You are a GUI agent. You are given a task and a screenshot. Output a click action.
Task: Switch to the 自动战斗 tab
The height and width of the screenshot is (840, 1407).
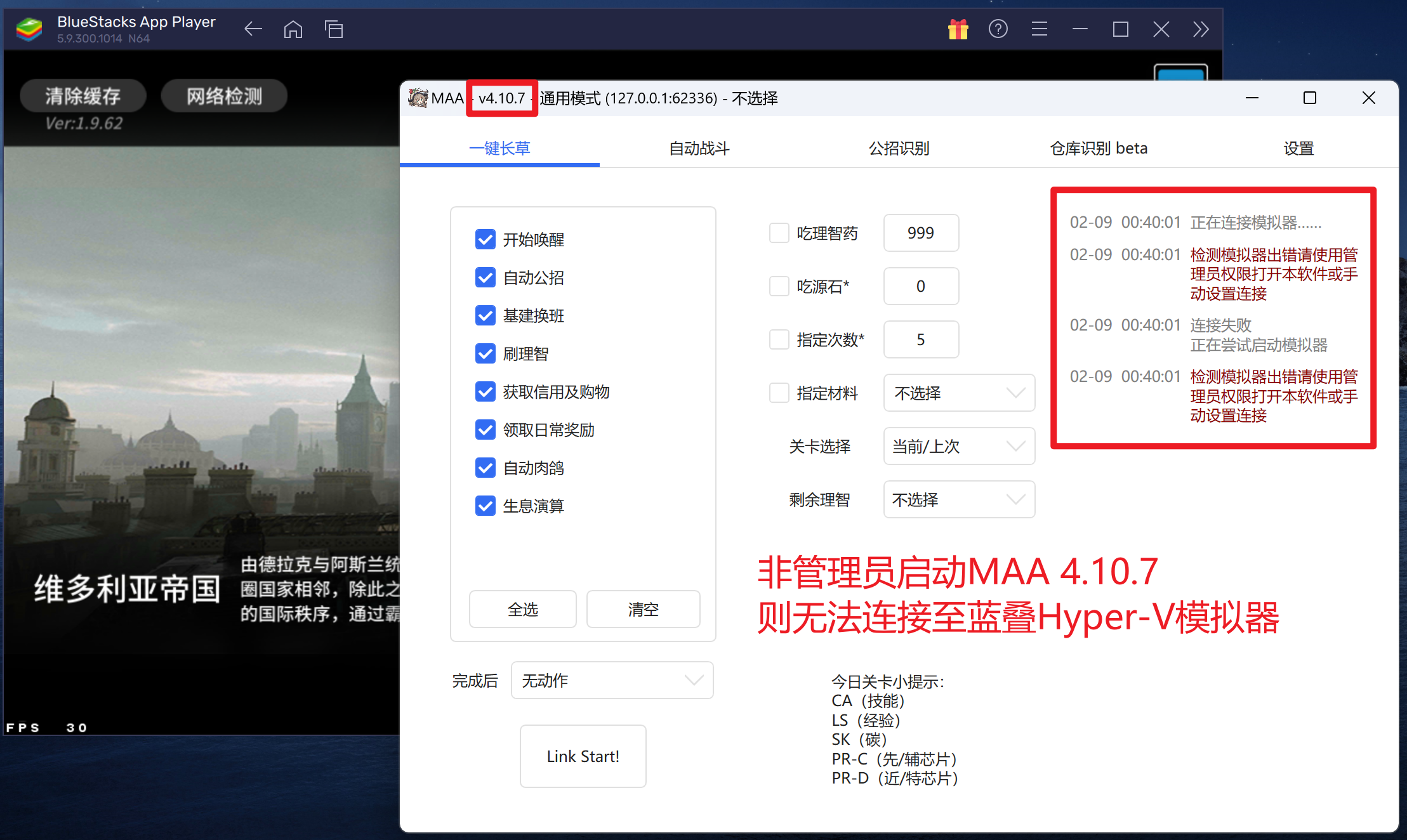pos(699,148)
